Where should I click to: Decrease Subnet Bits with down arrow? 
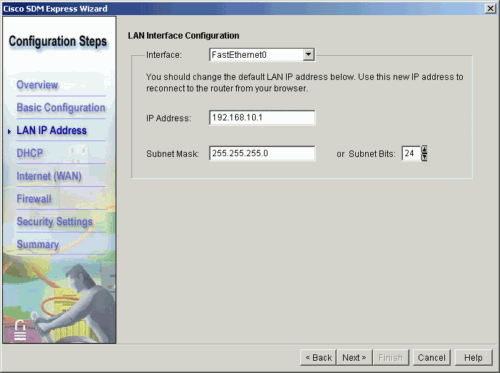424,157
